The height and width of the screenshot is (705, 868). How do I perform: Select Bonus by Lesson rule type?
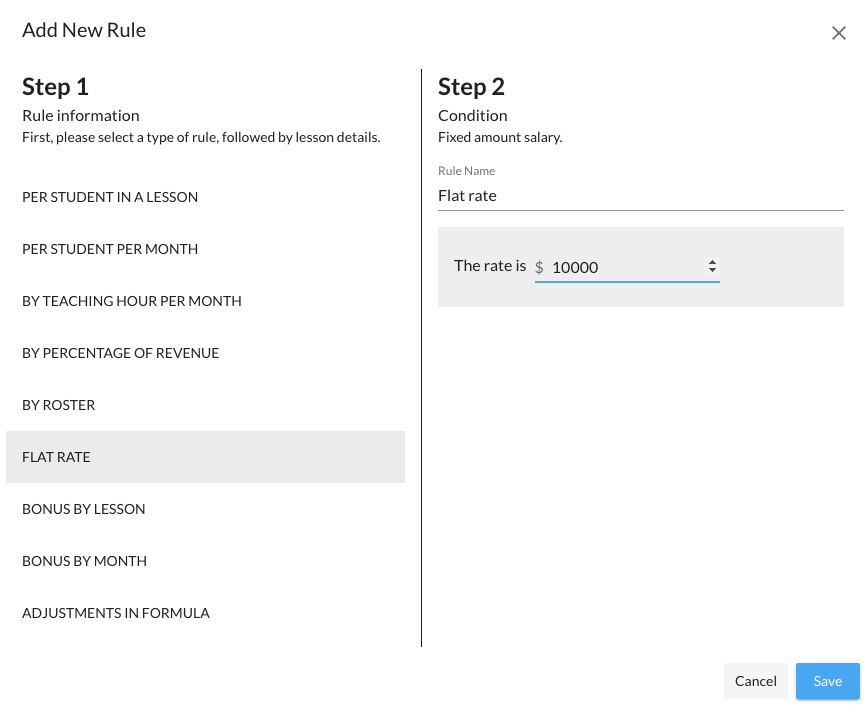[84, 509]
